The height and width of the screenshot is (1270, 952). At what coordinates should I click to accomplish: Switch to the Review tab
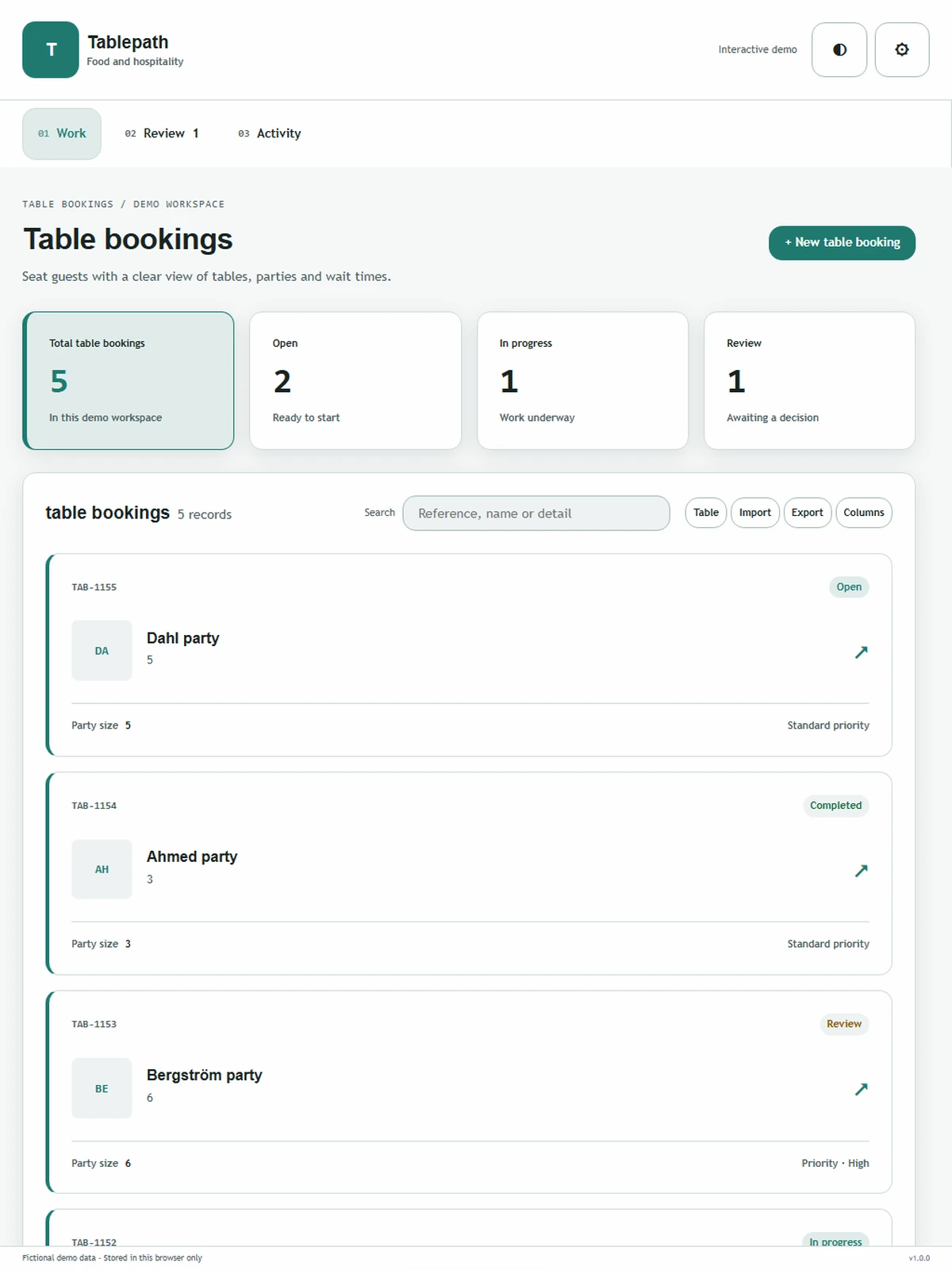pyautogui.click(x=162, y=133)
